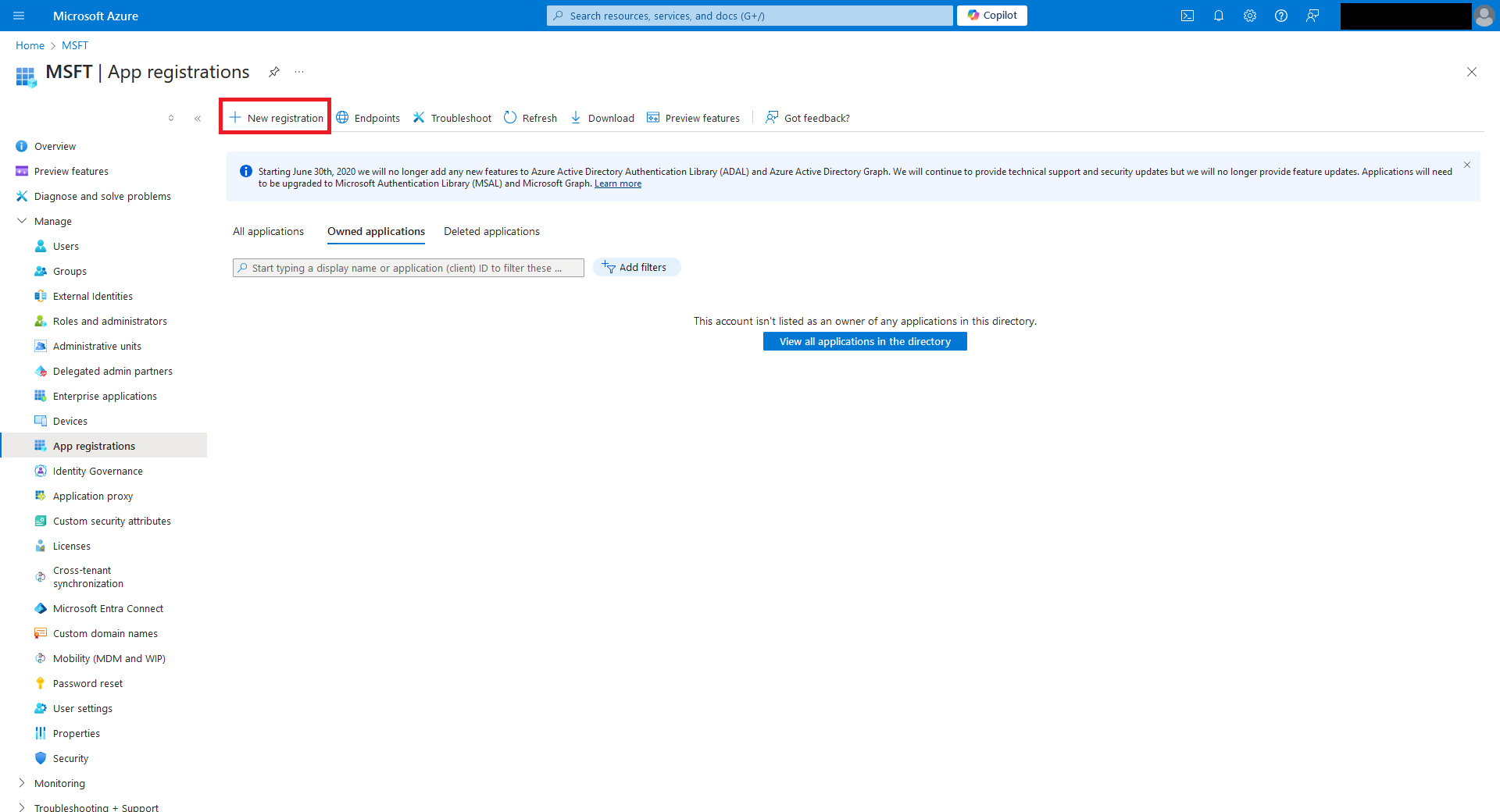Dismiss the ADAL deprecation info banner
This screenshot has height=812, width=1500.
pos(1466,165)
